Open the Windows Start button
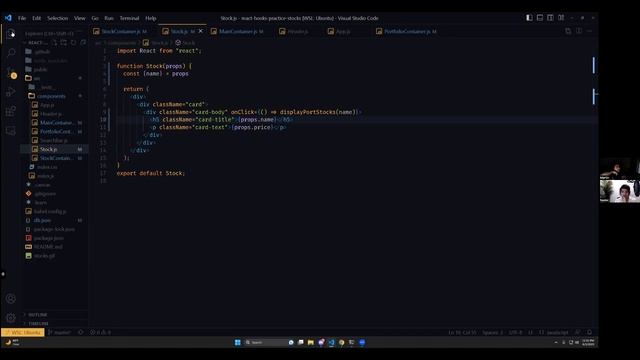The width and height of the screenshot is (640, 360). pyautogui.click(x=238, y=342)
